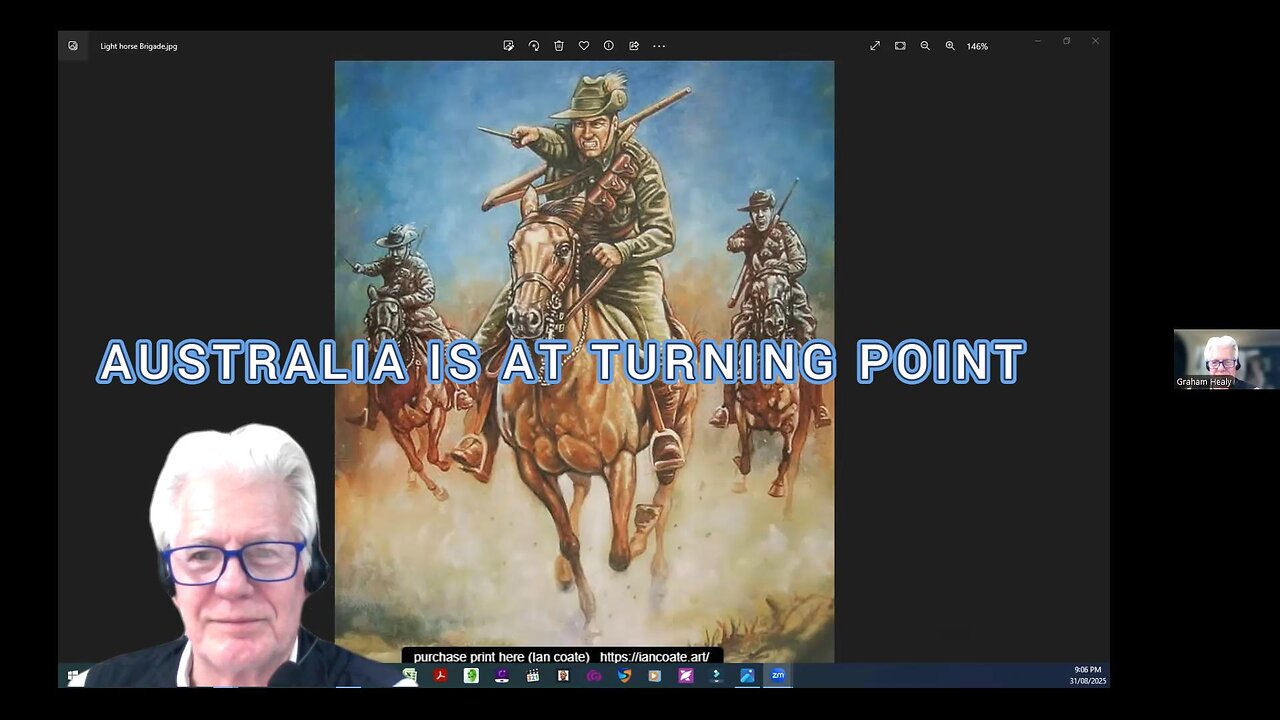Minimize the Photos window
This screenshot has width=1280, height=720.
point(1038,41)
